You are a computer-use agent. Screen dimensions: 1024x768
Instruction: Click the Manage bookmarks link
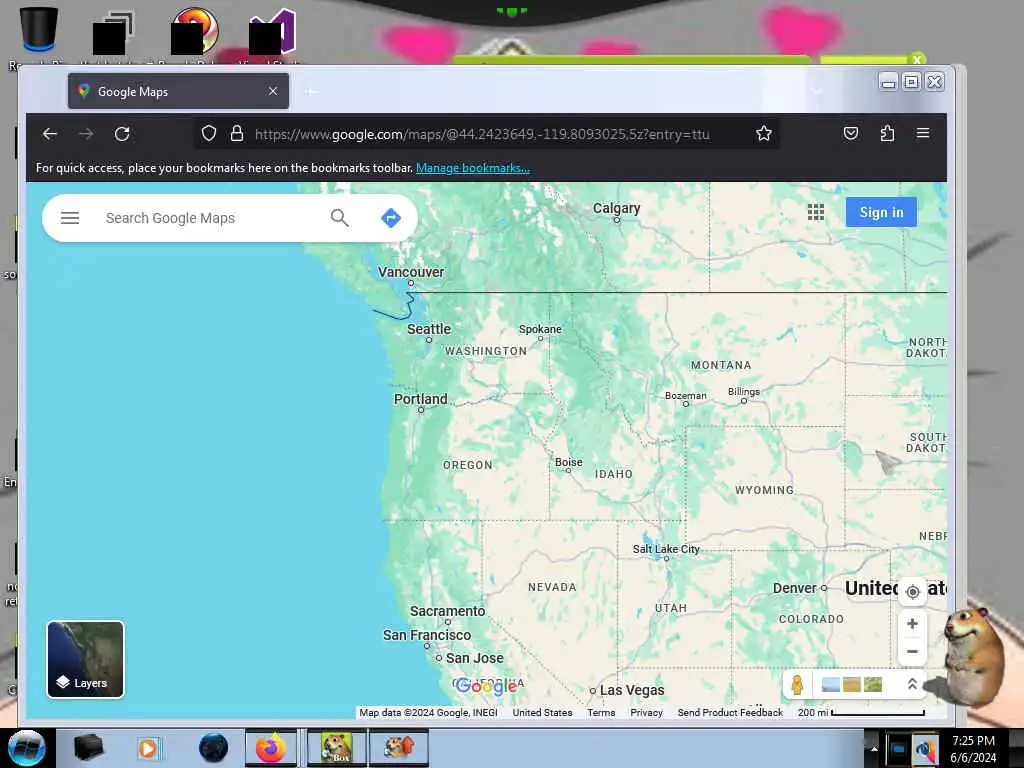[x=473, y=168]
